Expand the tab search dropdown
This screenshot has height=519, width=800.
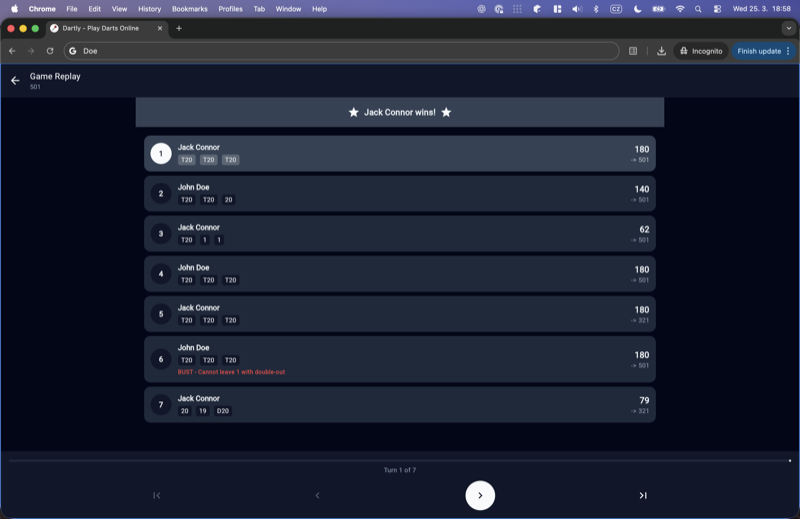point(789,29)
